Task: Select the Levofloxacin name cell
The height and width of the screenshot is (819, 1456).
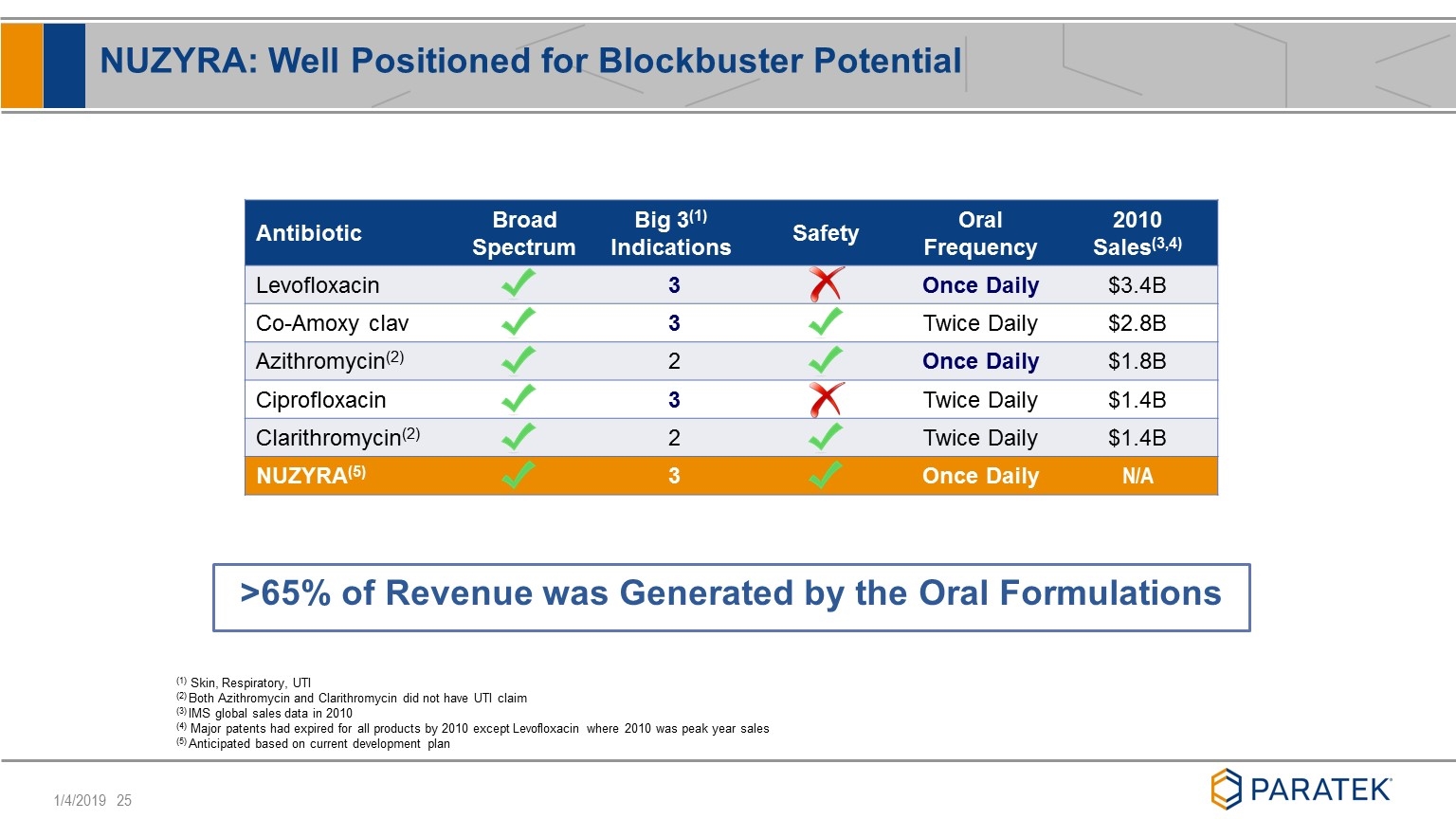Action: tap(318, 285)
